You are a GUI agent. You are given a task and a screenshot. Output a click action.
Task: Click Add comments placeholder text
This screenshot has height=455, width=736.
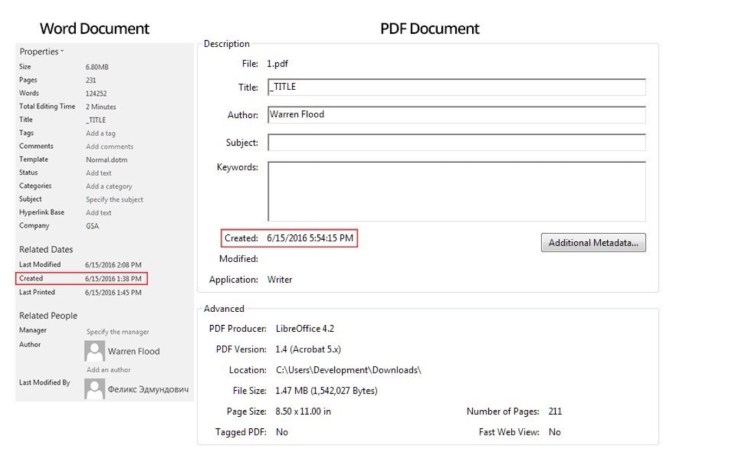point(110,146)
